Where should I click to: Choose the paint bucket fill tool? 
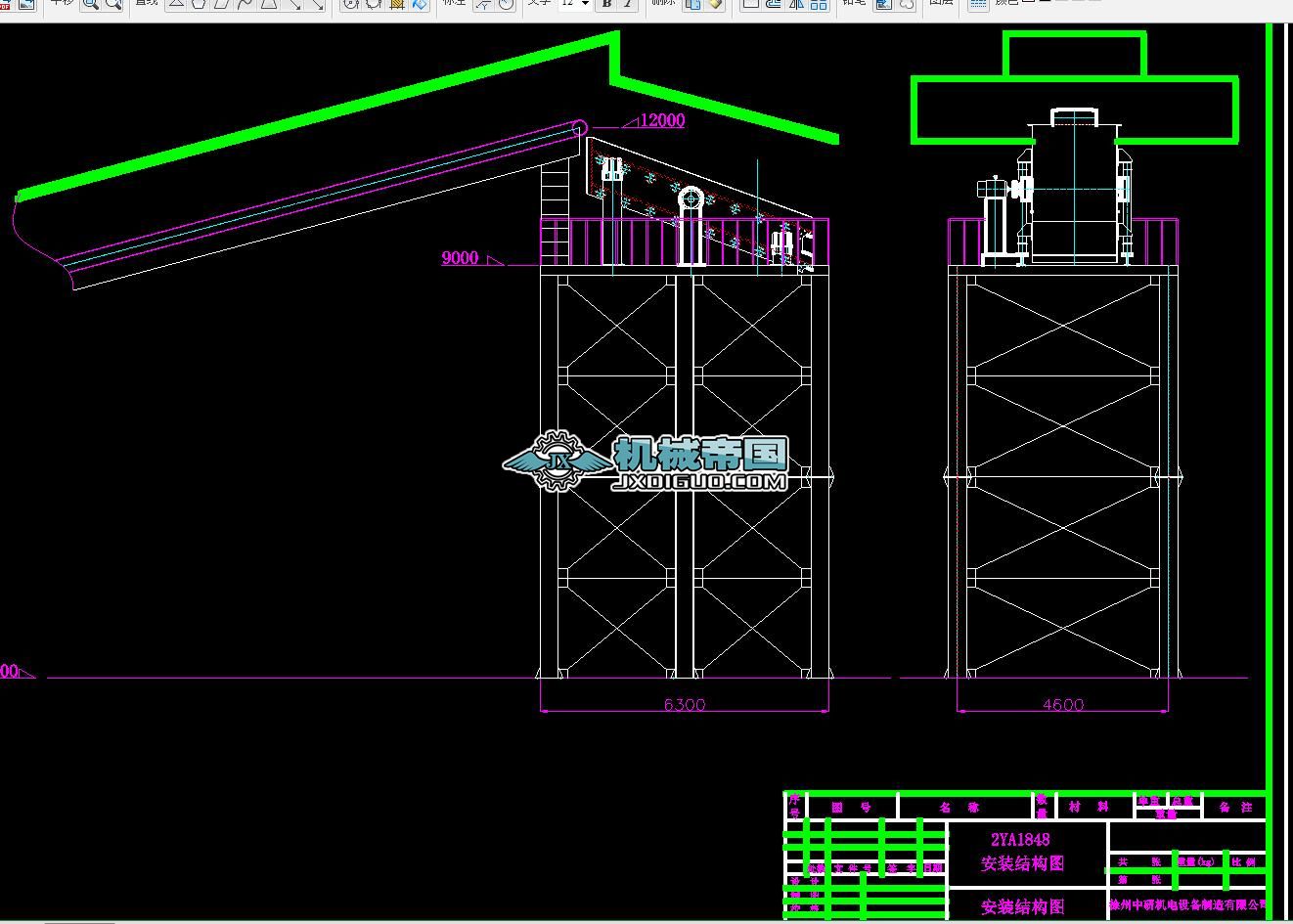click(x=420, y=4)
